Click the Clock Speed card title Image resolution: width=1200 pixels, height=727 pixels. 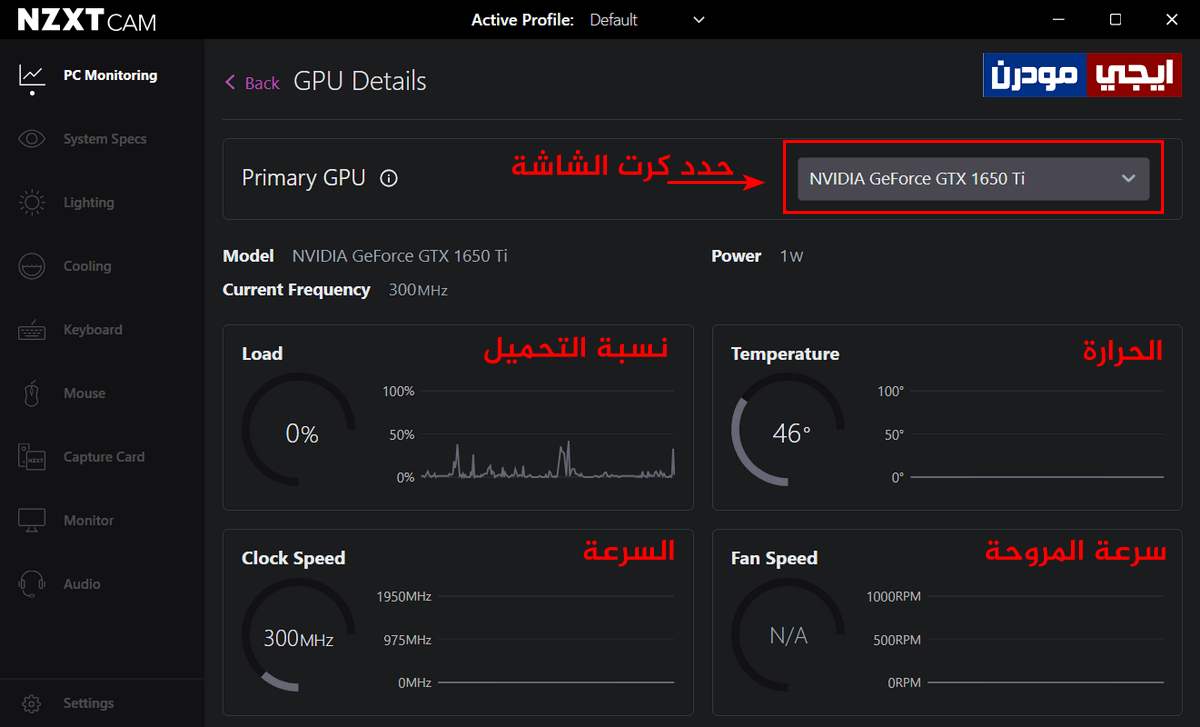(293, 558)
